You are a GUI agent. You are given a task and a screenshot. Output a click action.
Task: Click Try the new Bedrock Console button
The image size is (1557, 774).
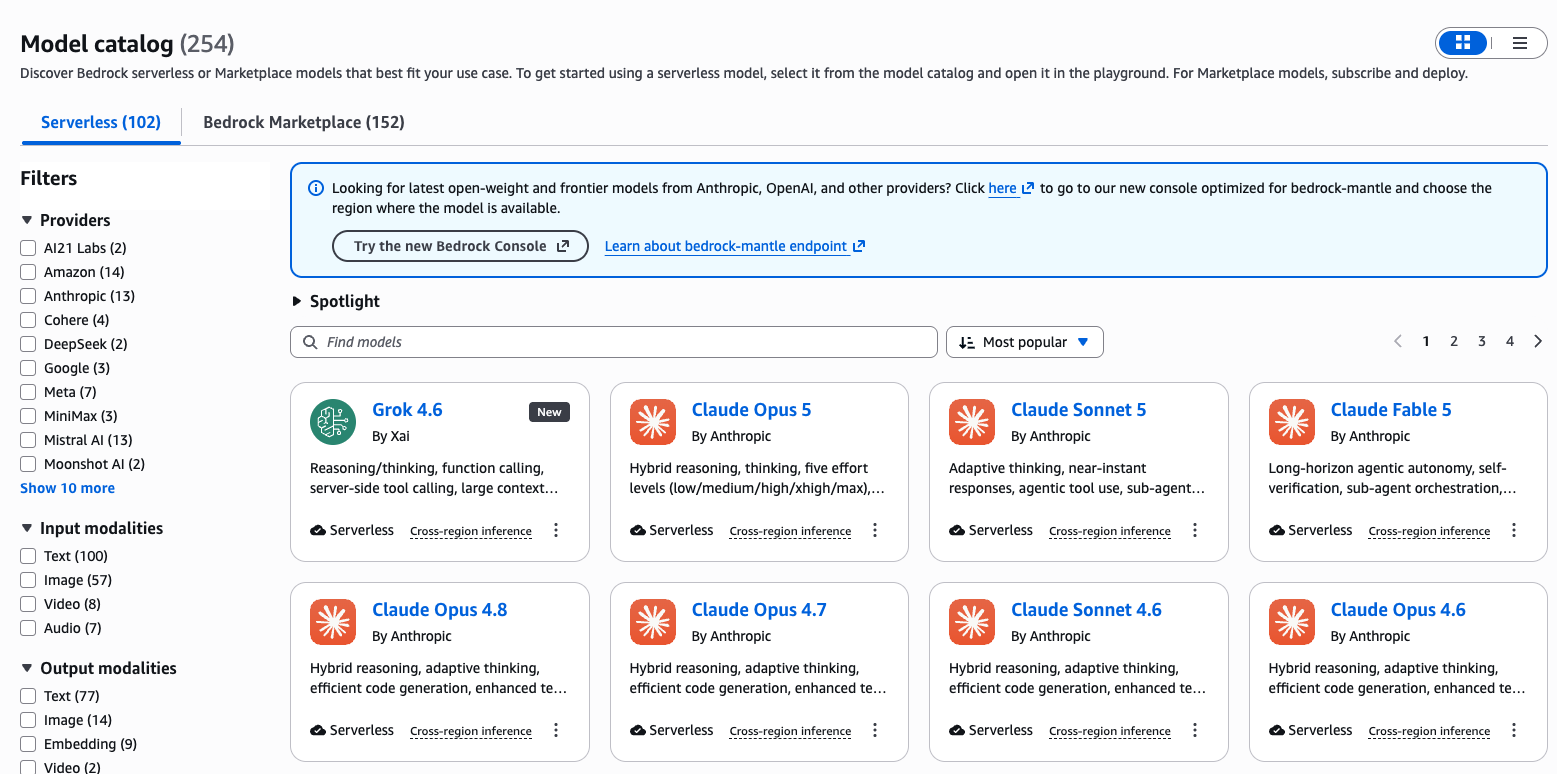point(461,246)
